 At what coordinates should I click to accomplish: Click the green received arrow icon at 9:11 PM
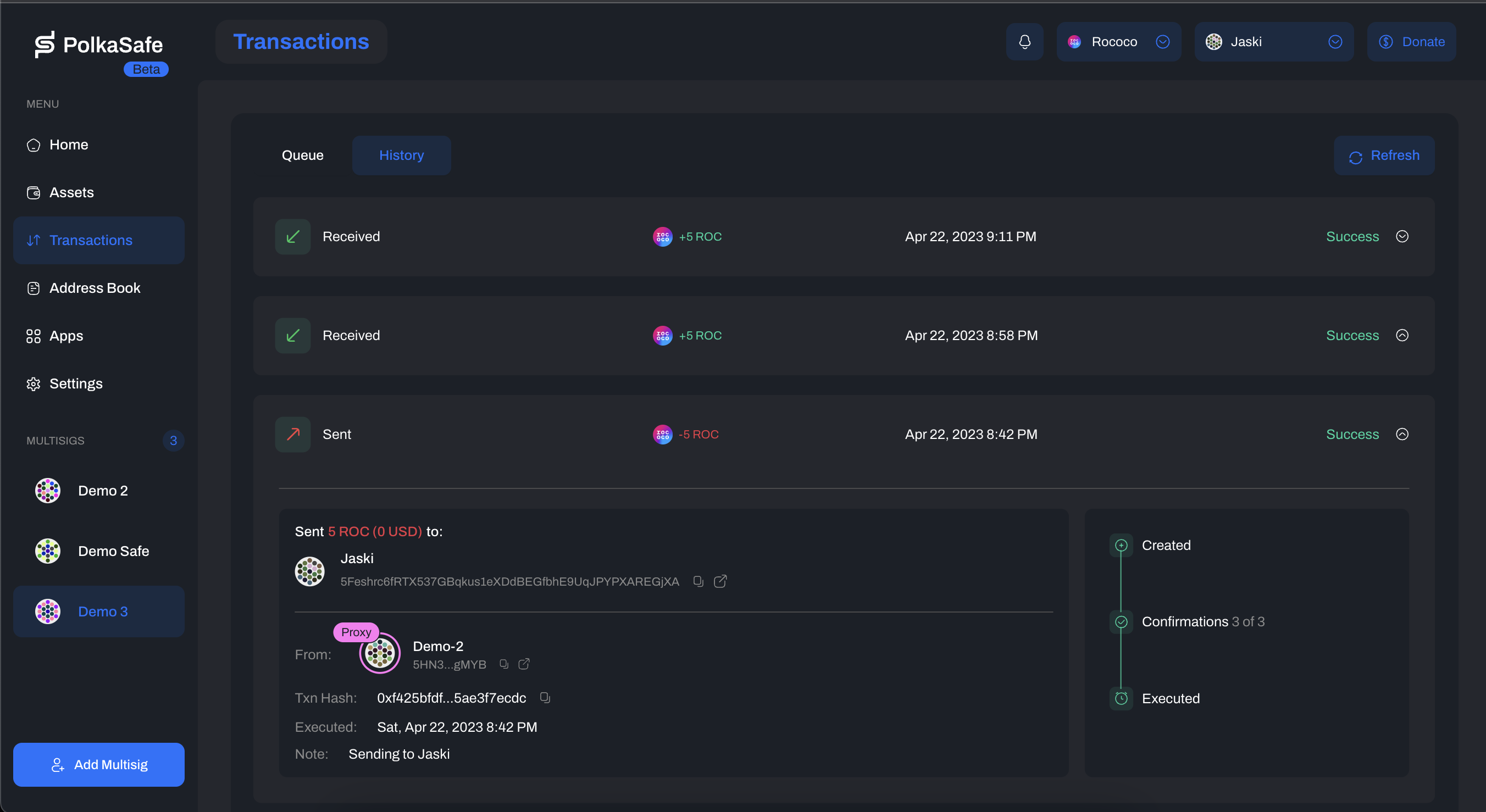[292, 236]
